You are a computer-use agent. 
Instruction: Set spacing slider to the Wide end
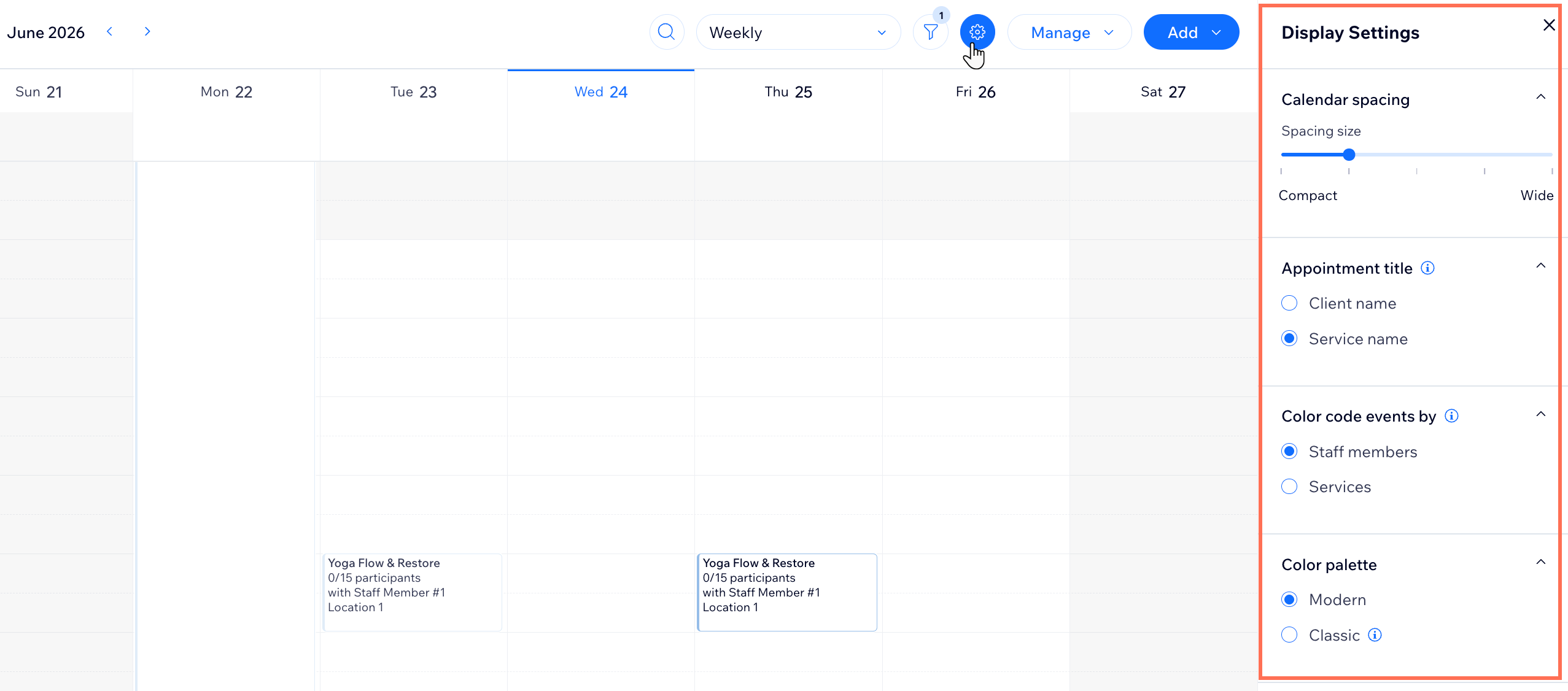point(1551,155)
